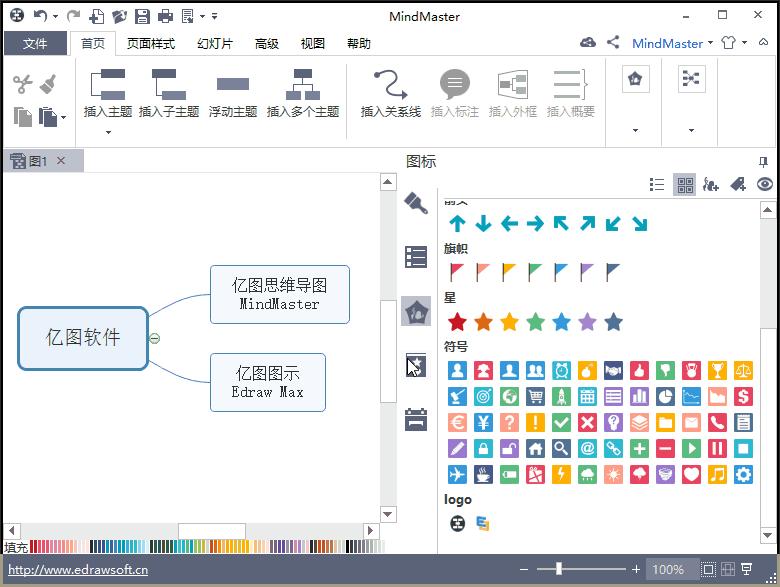Select the Floating Topic tool
The width and height of the screenshot is (780, 587).
click(x=233, y=84)
